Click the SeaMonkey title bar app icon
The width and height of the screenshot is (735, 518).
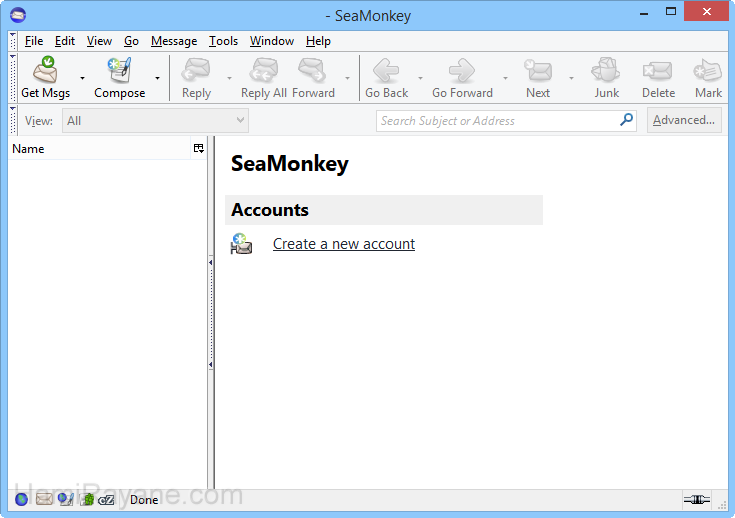pos(18,15)
